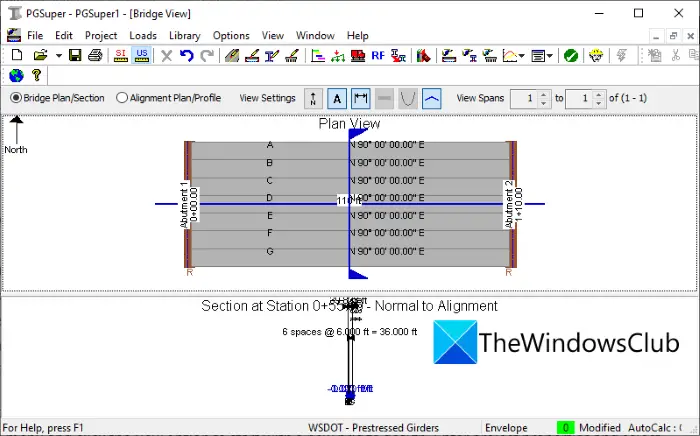This screenshot has height=436, width=700.
Task: Click the comb-shaped icon with a pencil
Action: [x=292, y=55]
